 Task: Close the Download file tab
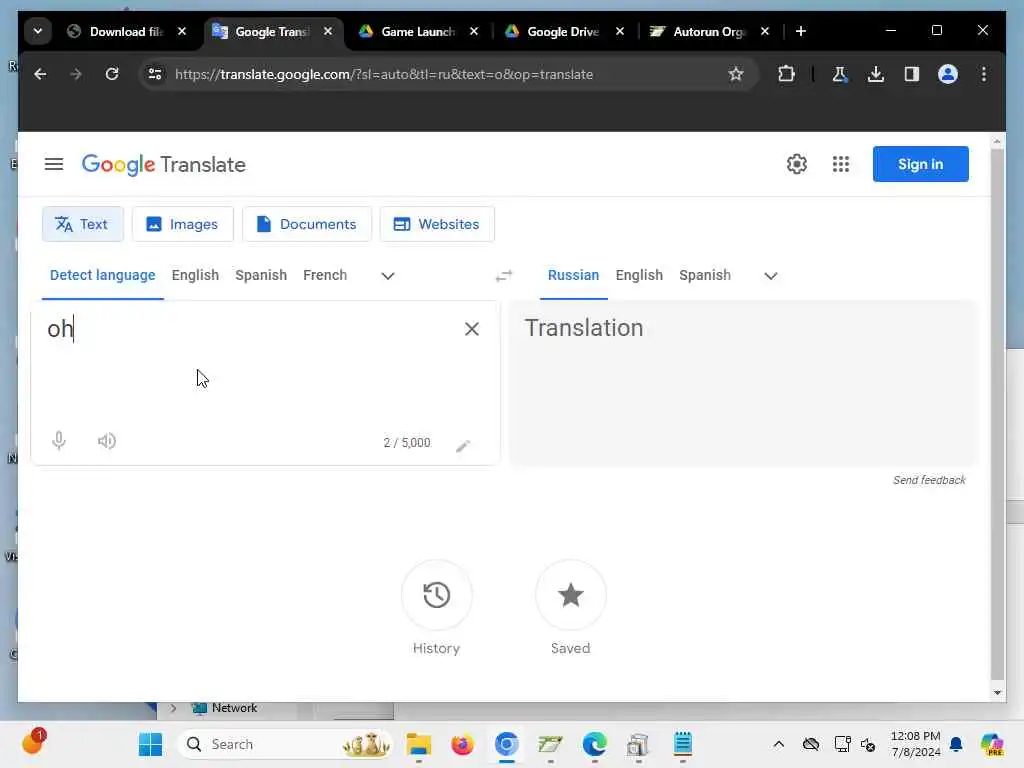pos(182,31)
